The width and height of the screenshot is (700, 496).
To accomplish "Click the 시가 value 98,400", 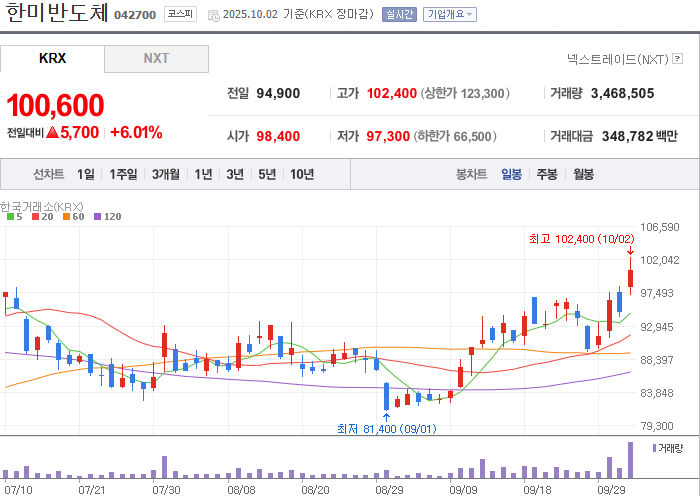I will point(278,136).
